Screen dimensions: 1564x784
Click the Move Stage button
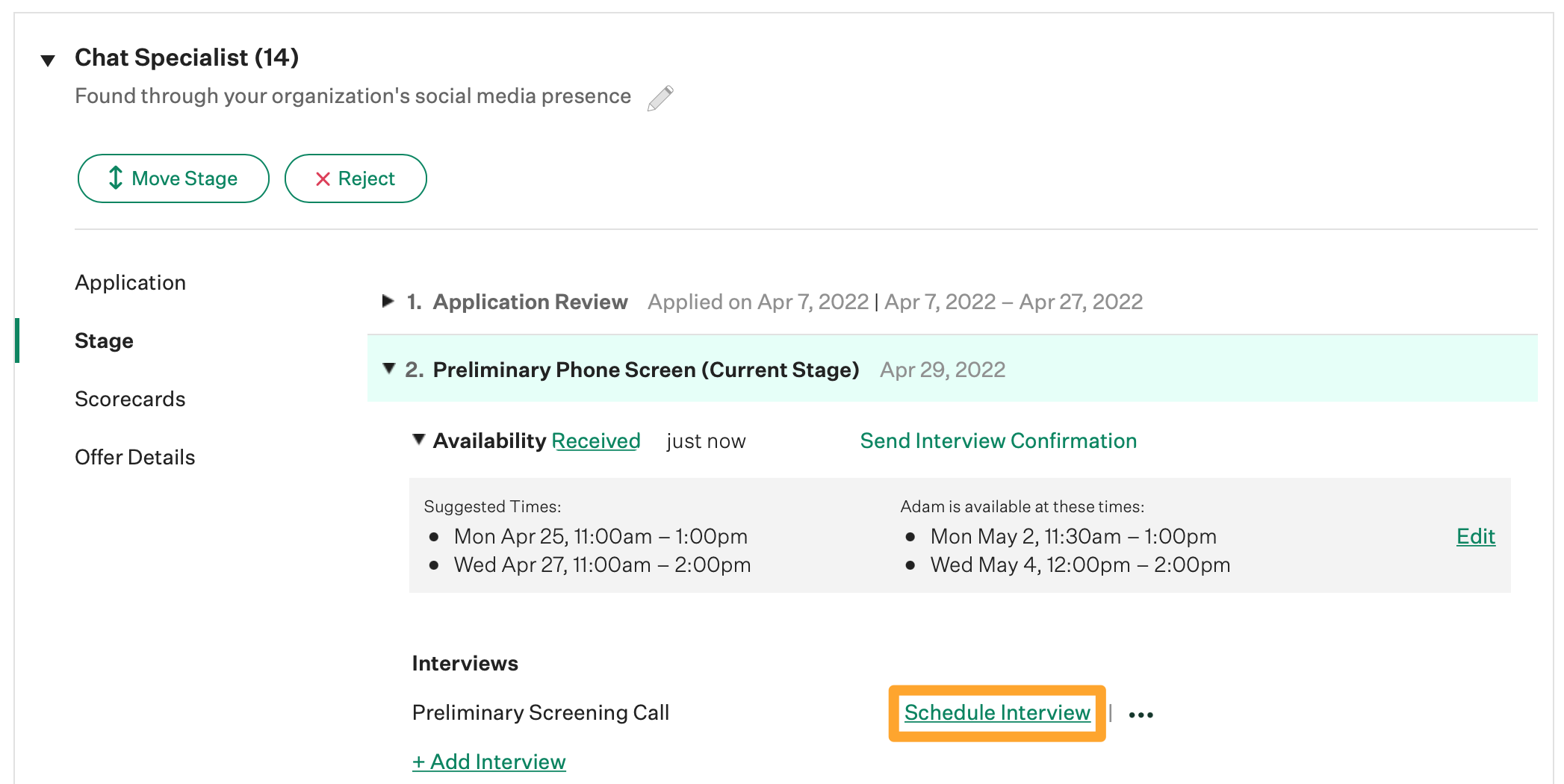click(173, 178)
